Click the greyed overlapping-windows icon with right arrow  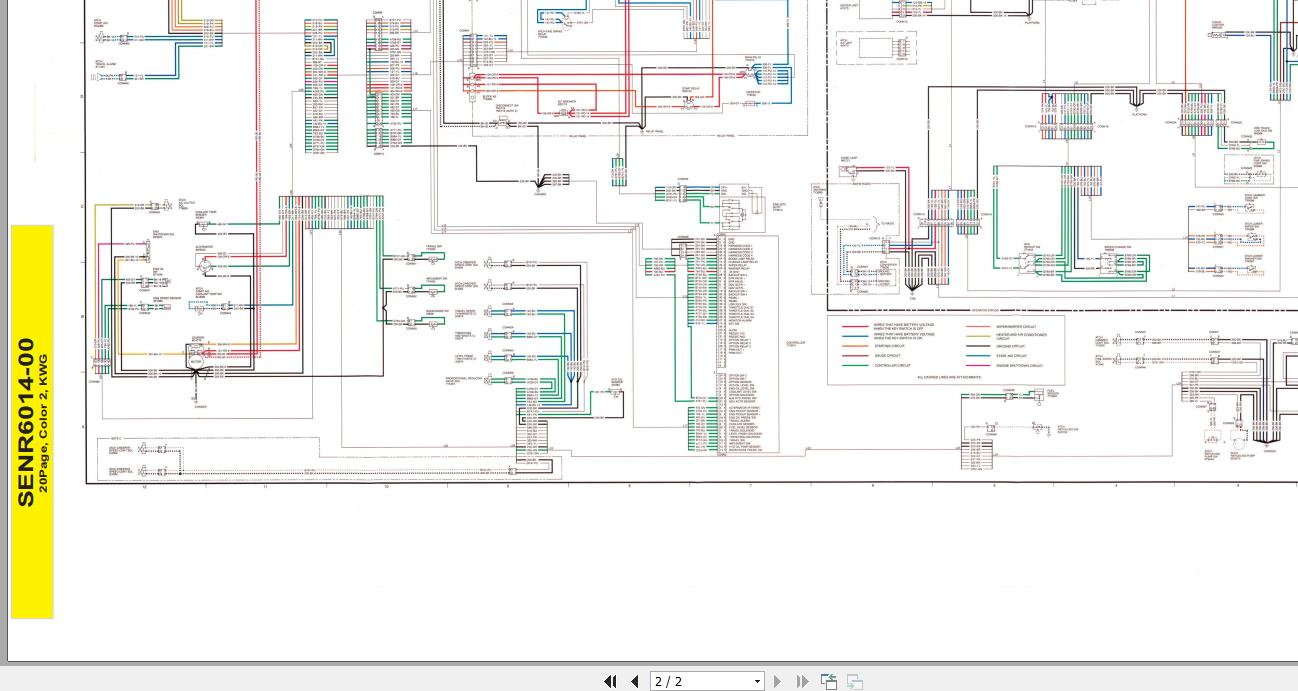(x=854, y=681)
